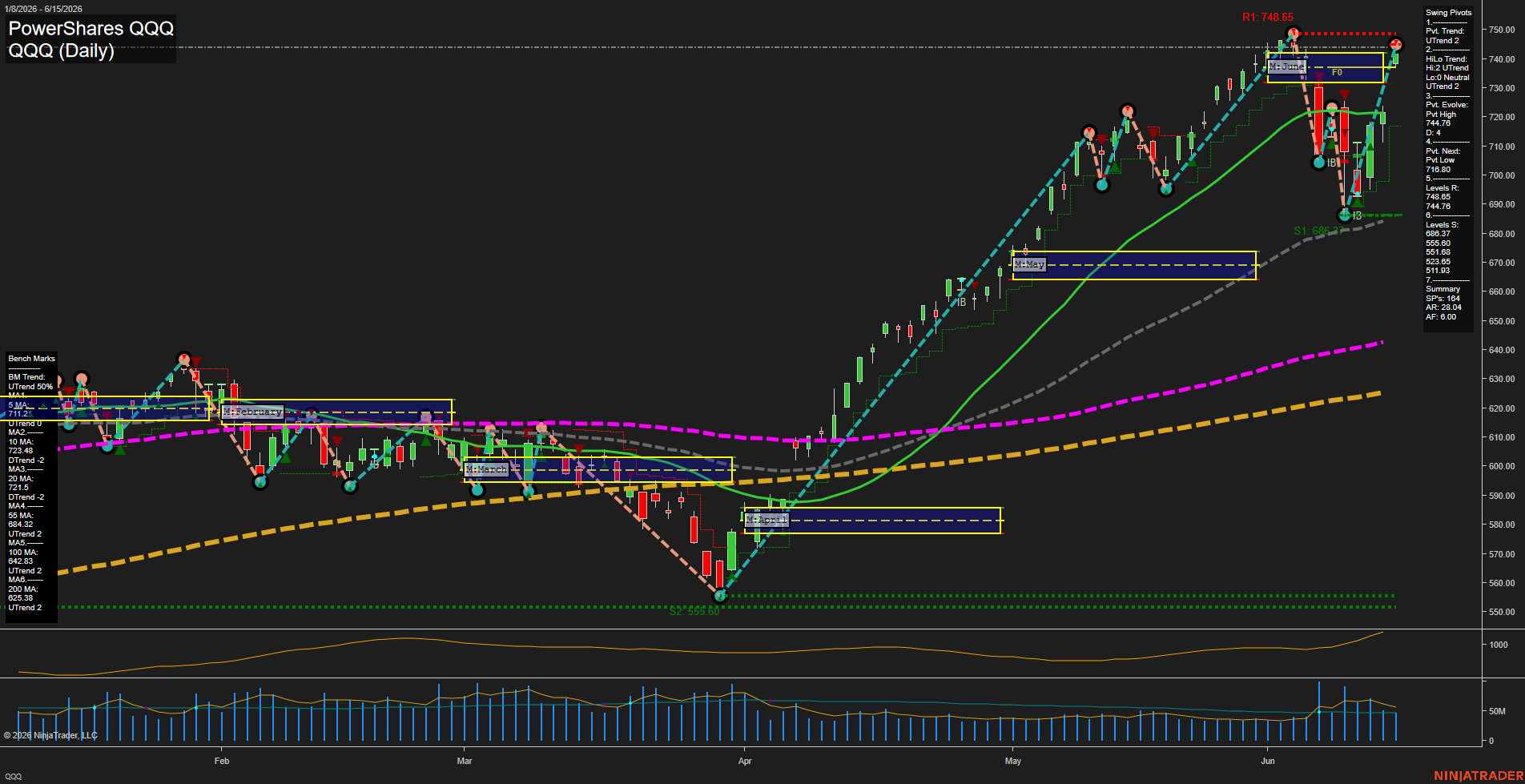The width and height of the screenshot is (1525, 784).
Task: Click the "Levels R:" heading
Action: point(1443,188)
